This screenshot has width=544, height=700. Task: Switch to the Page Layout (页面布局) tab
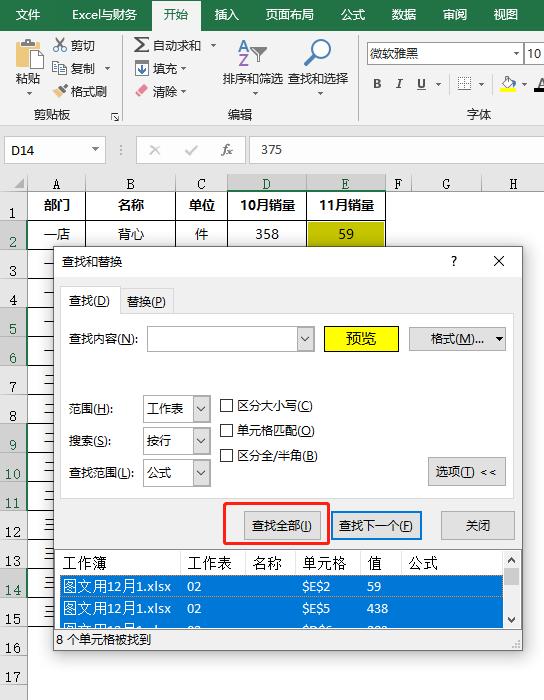290,15
